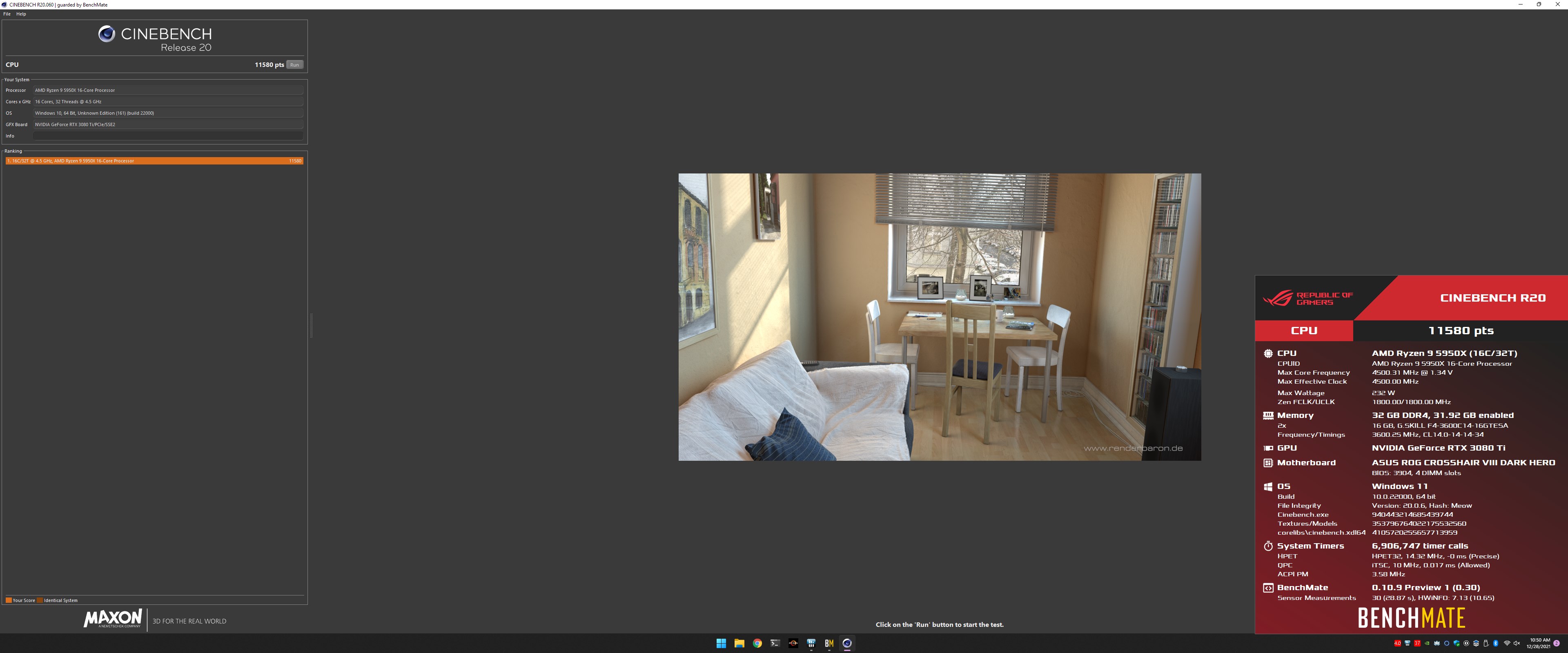Click the Info input field
This screenshot has height=653, width=1568.
(x=168, y=136)
